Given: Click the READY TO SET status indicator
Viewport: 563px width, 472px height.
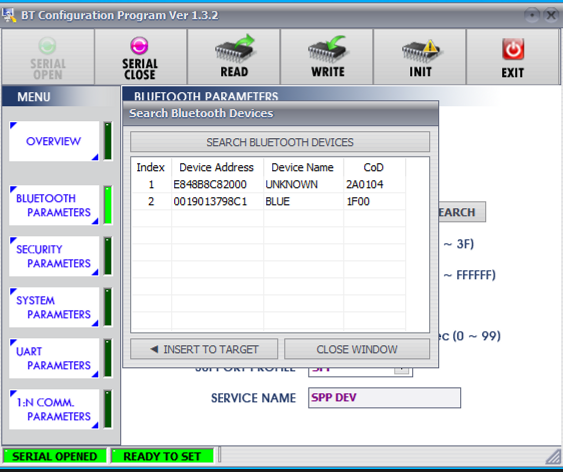Looking at the screenshot, I should 162,456.
